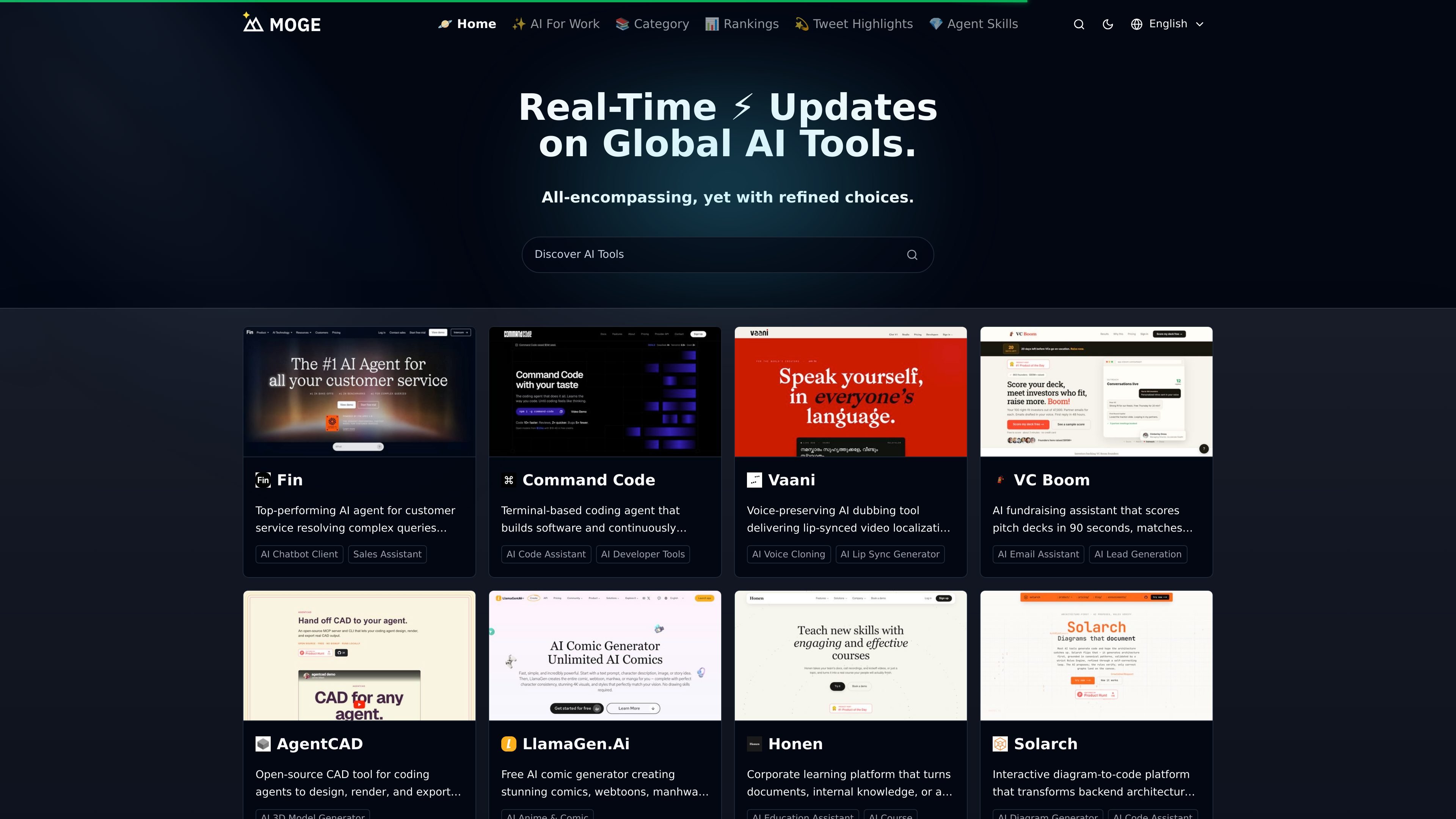Click LlamaGen description 'Free AI comic generator creating'
Screen dimensions: 1456x819
[588, 775]
